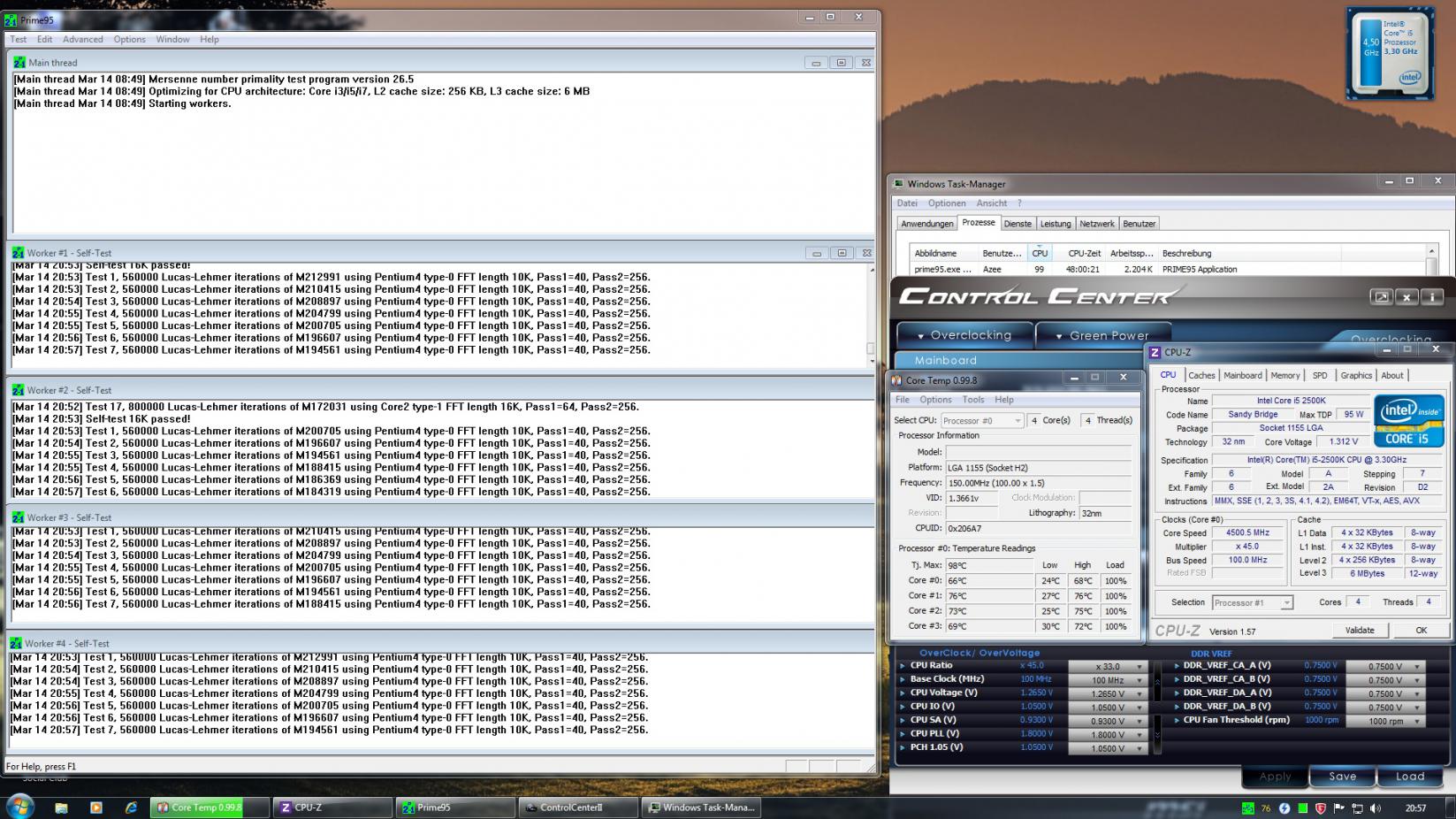Launch Windows Media Player taskbar icon

coord(96,808)
